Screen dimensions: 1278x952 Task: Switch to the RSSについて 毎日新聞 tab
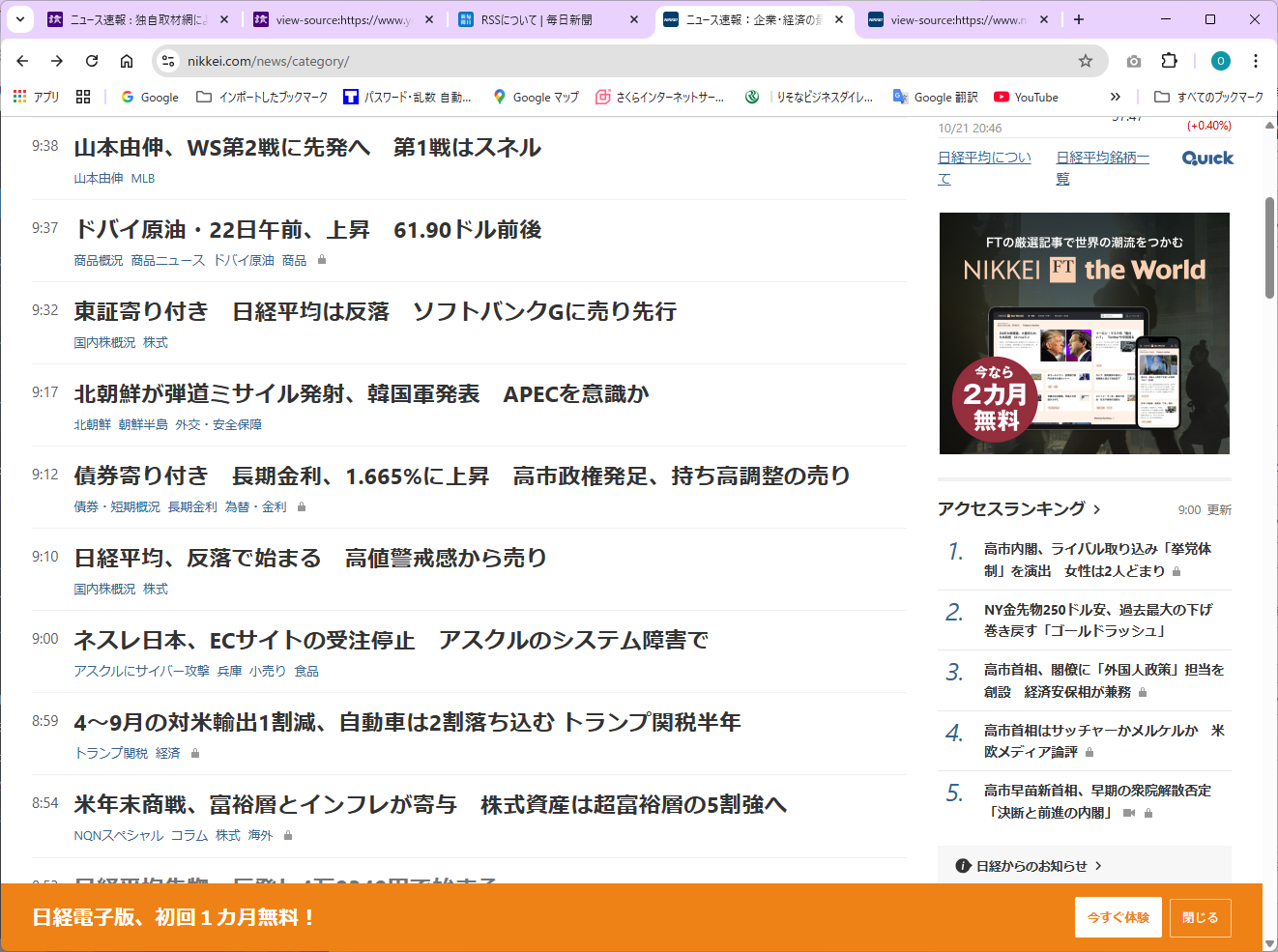click(x=546, y=19)
